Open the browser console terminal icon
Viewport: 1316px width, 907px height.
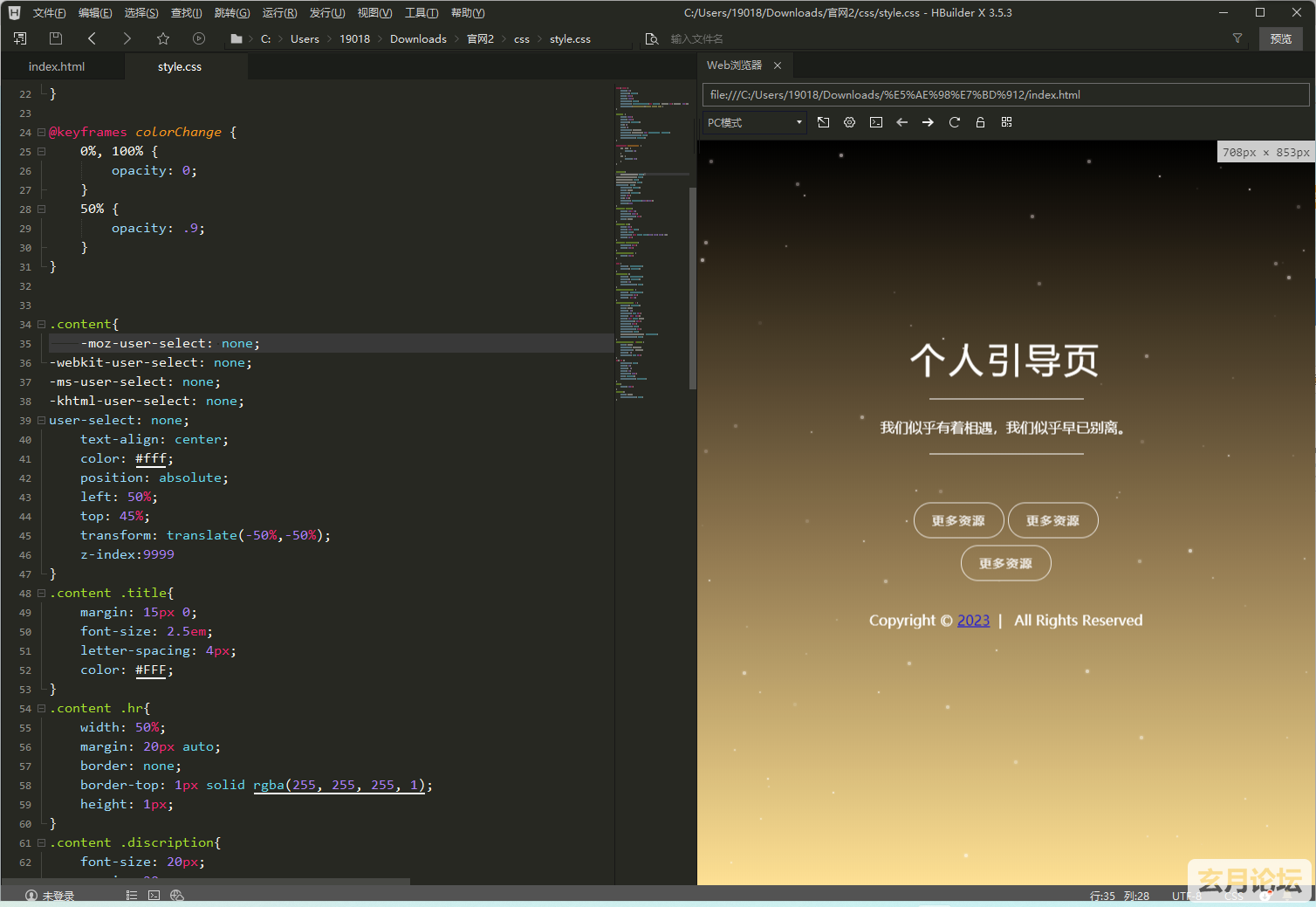tap(876, 122)
